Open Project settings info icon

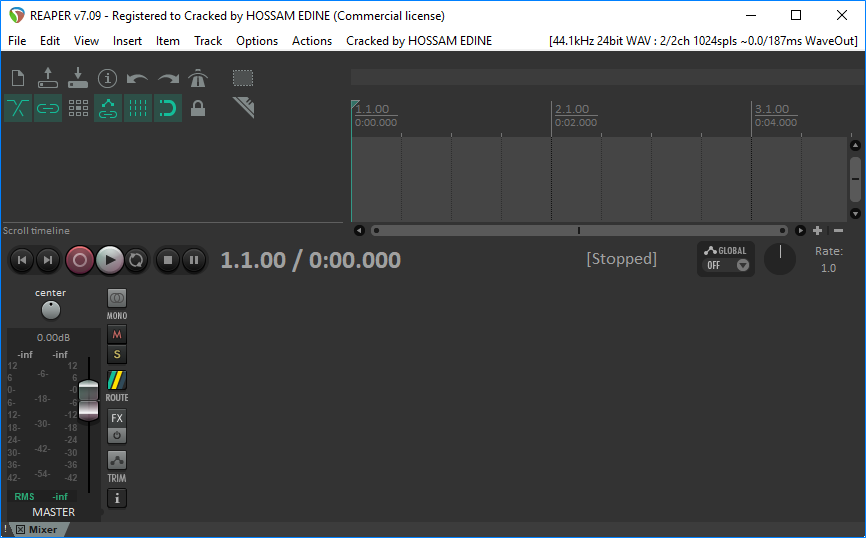[x=108, y=78]
